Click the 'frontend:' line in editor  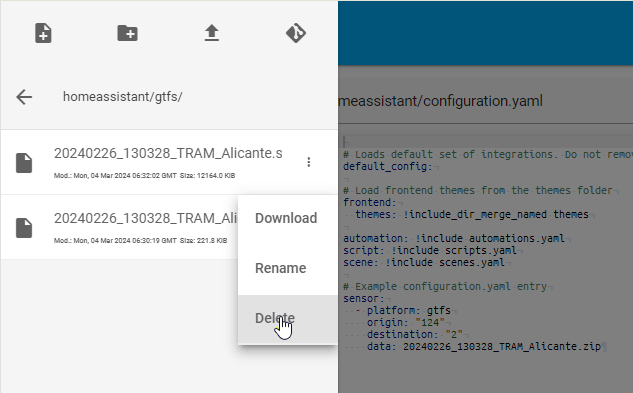pos(370,202)
